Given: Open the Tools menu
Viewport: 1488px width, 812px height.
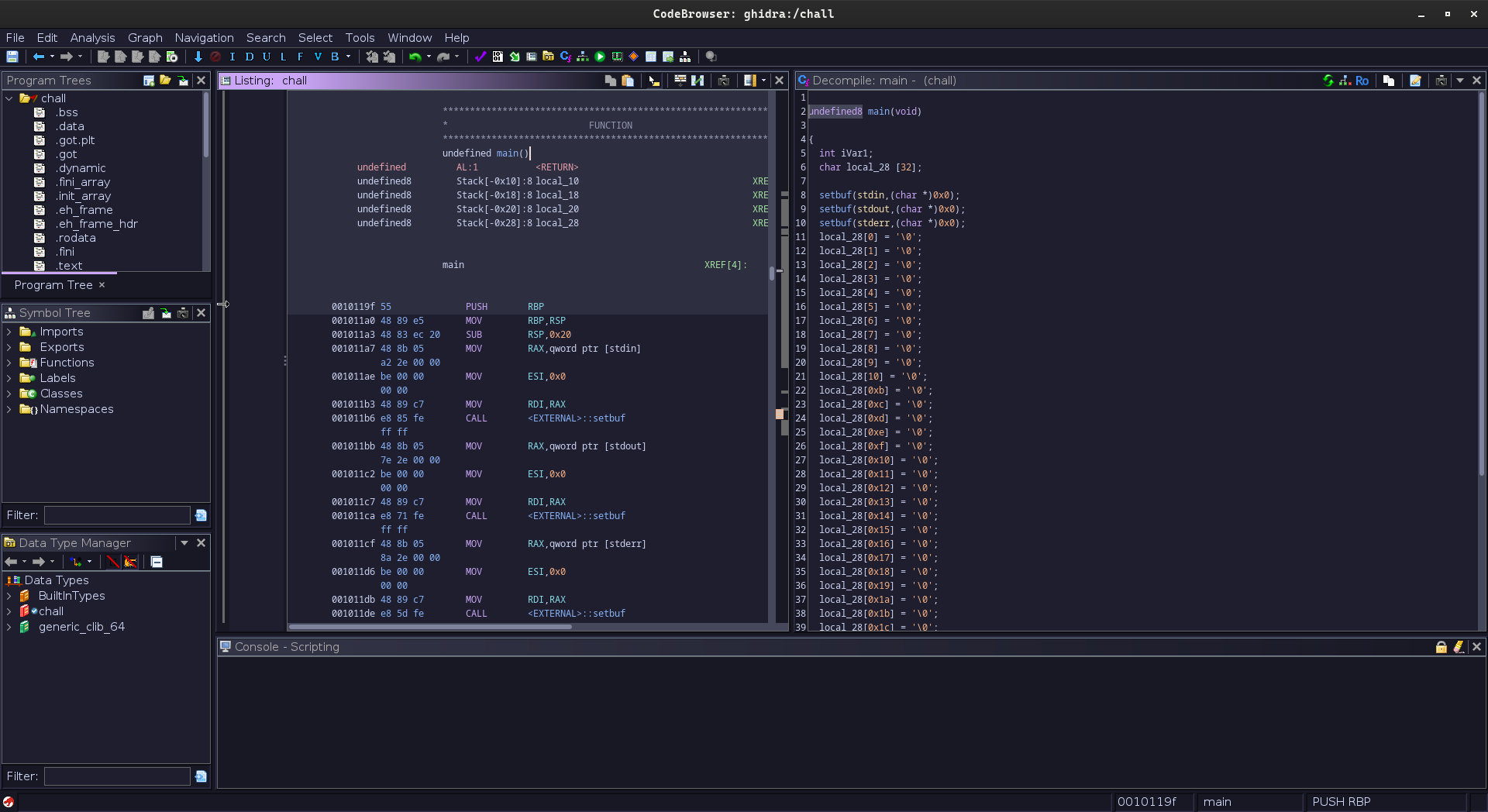Looking at the screenshot, I should [360, 37].
